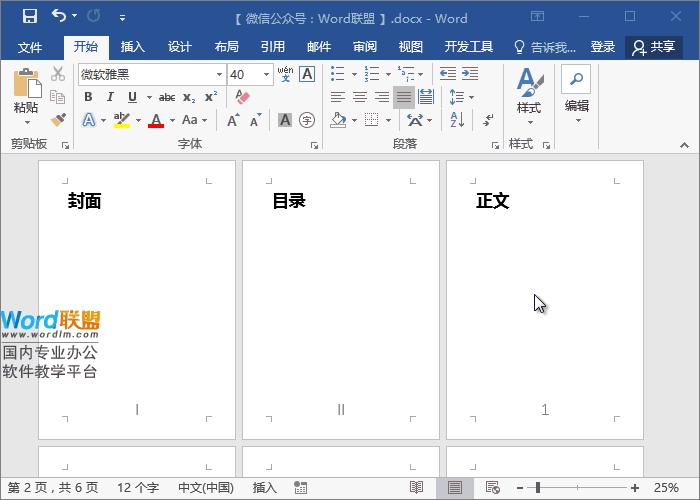Switch to the 邮件 tab
The image size is (700, 500).
pyautogui.click(x=319, y=47)
